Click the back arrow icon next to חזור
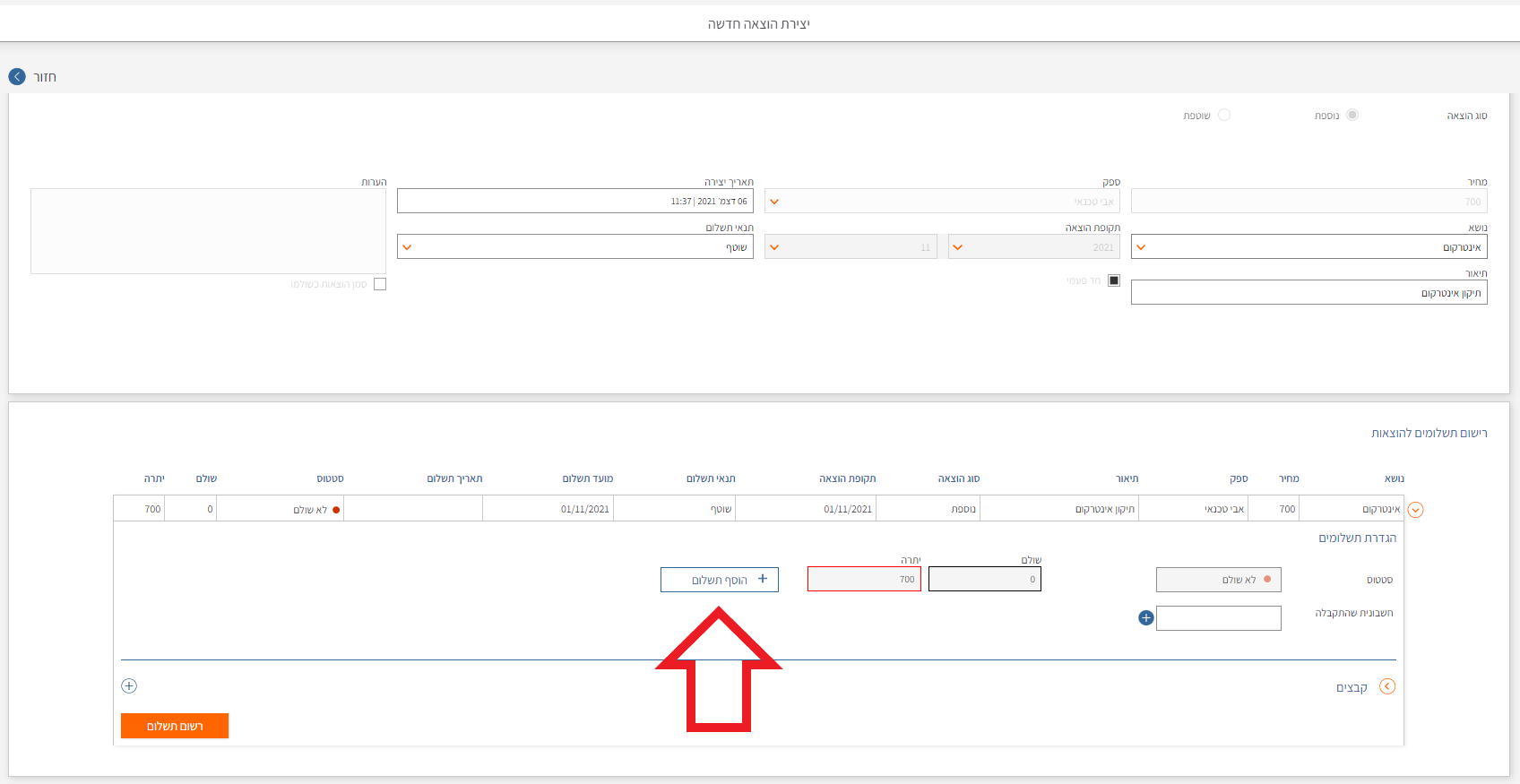Screen dimensions: 1520x784 (17, 77)
